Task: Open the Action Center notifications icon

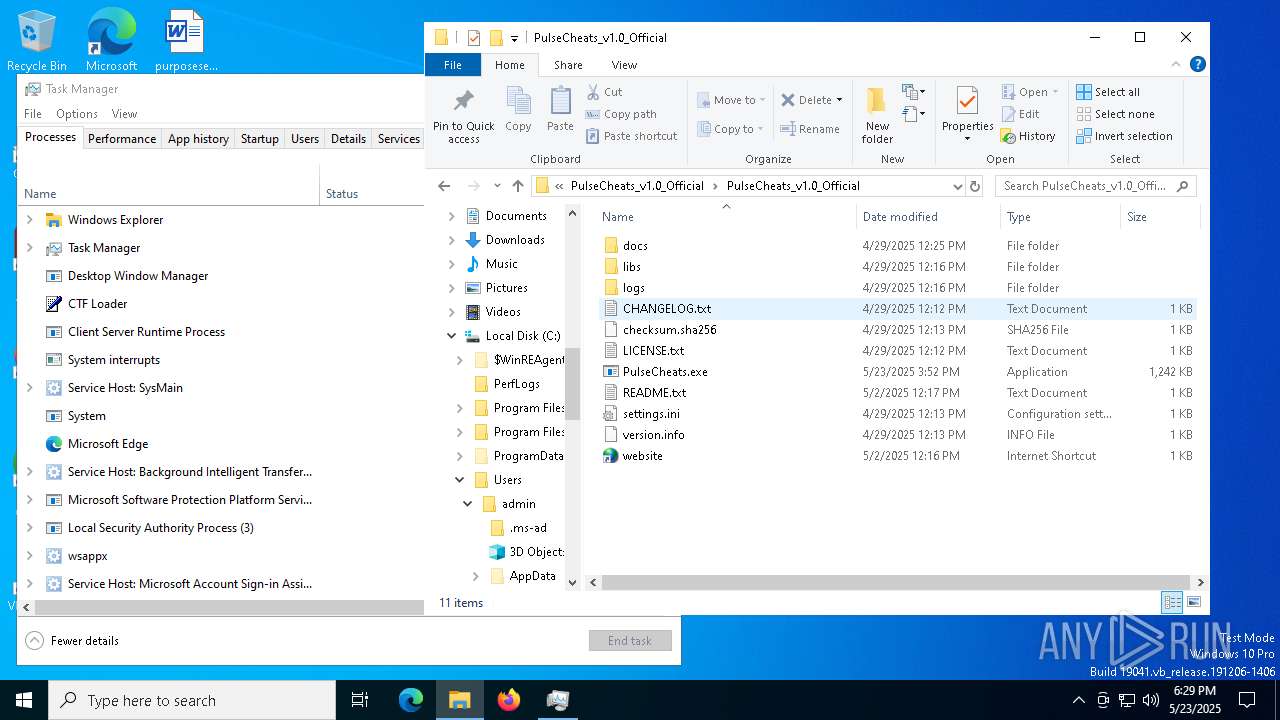Action: [1247, 700]
